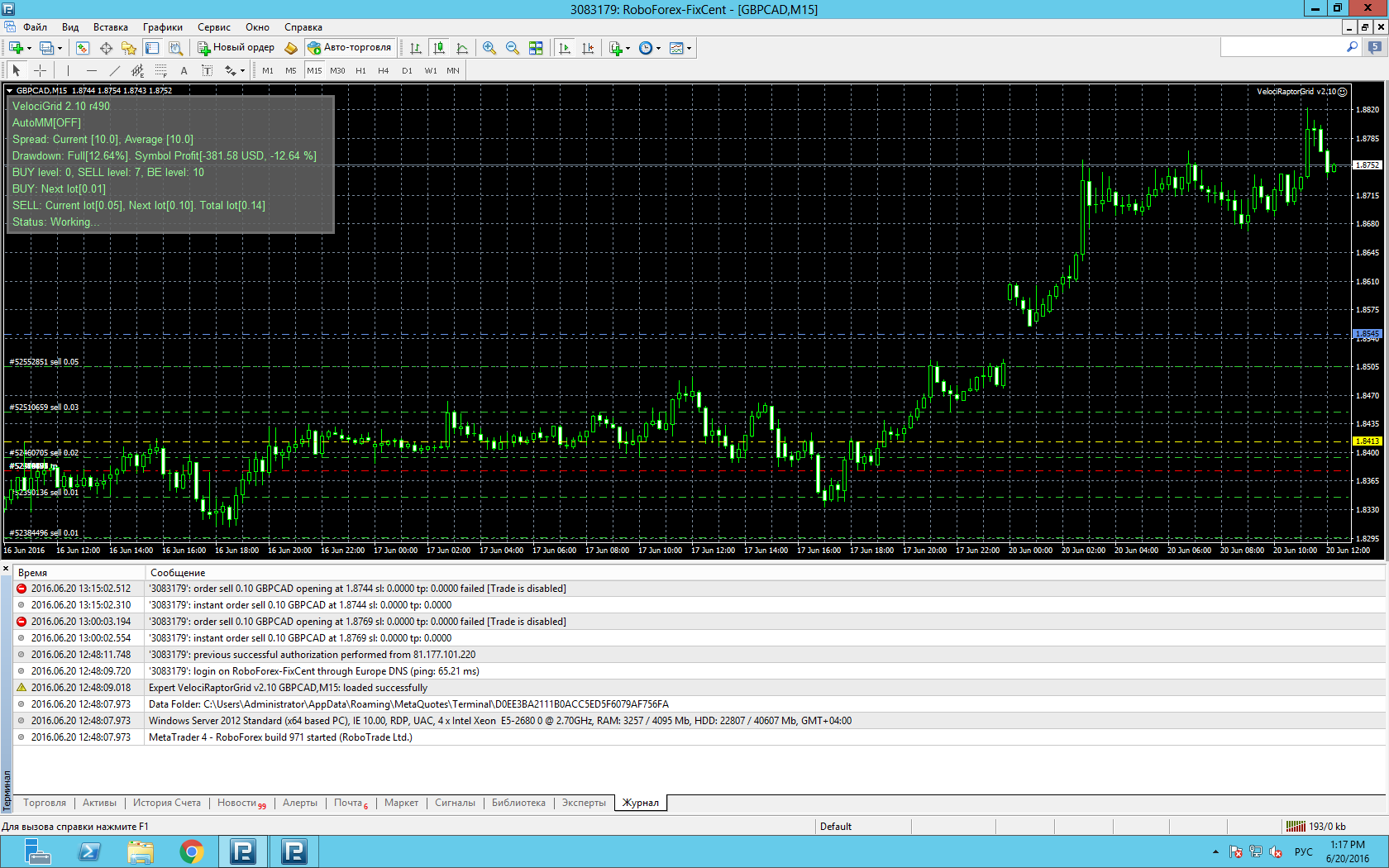Switch to the line chart icon
The height and width of the screenshot is (868, 1389).
point(462,48)
